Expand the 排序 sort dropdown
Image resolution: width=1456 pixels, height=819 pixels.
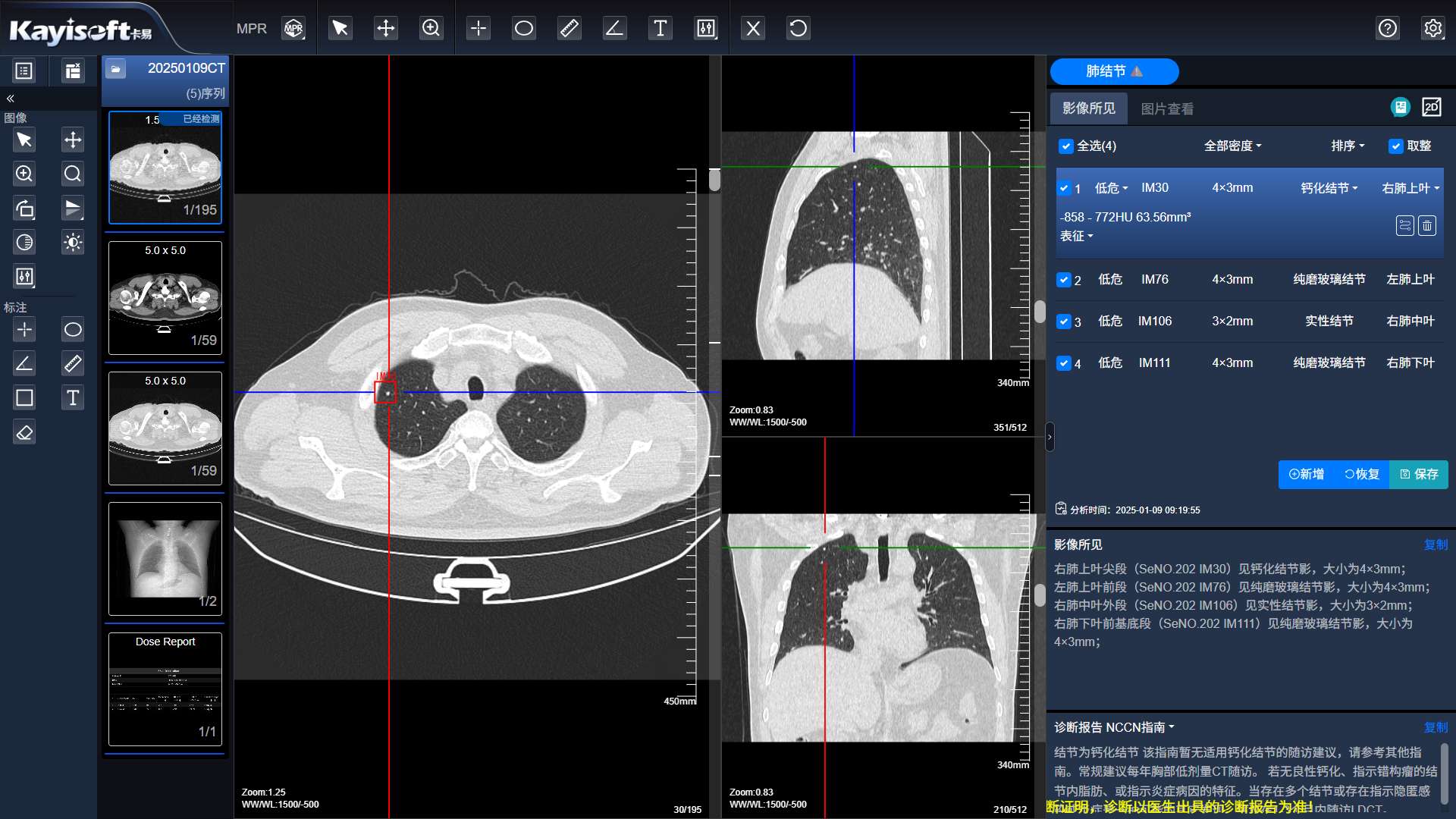click(x=1348, y=146)
